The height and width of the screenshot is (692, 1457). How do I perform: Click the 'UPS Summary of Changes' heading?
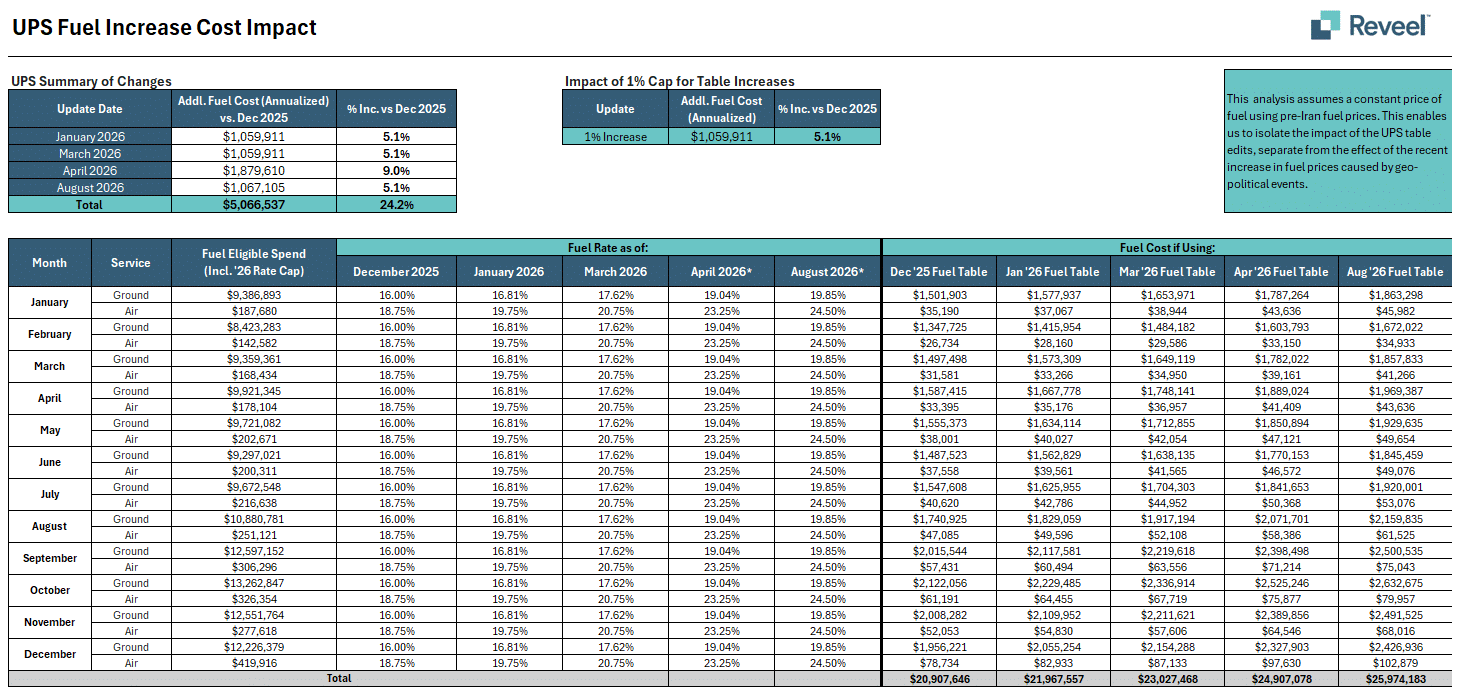(x=91, y=82)
